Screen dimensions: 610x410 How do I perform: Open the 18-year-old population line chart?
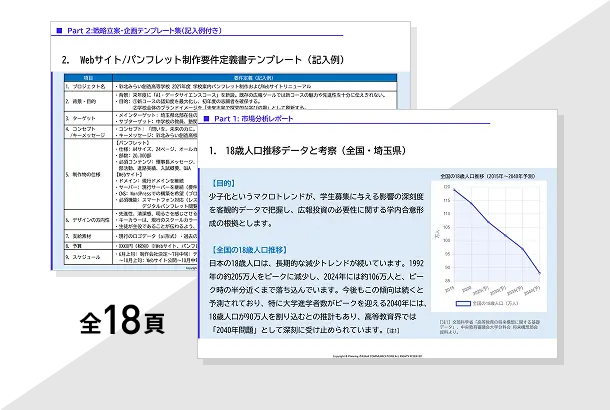coord(489,246)
